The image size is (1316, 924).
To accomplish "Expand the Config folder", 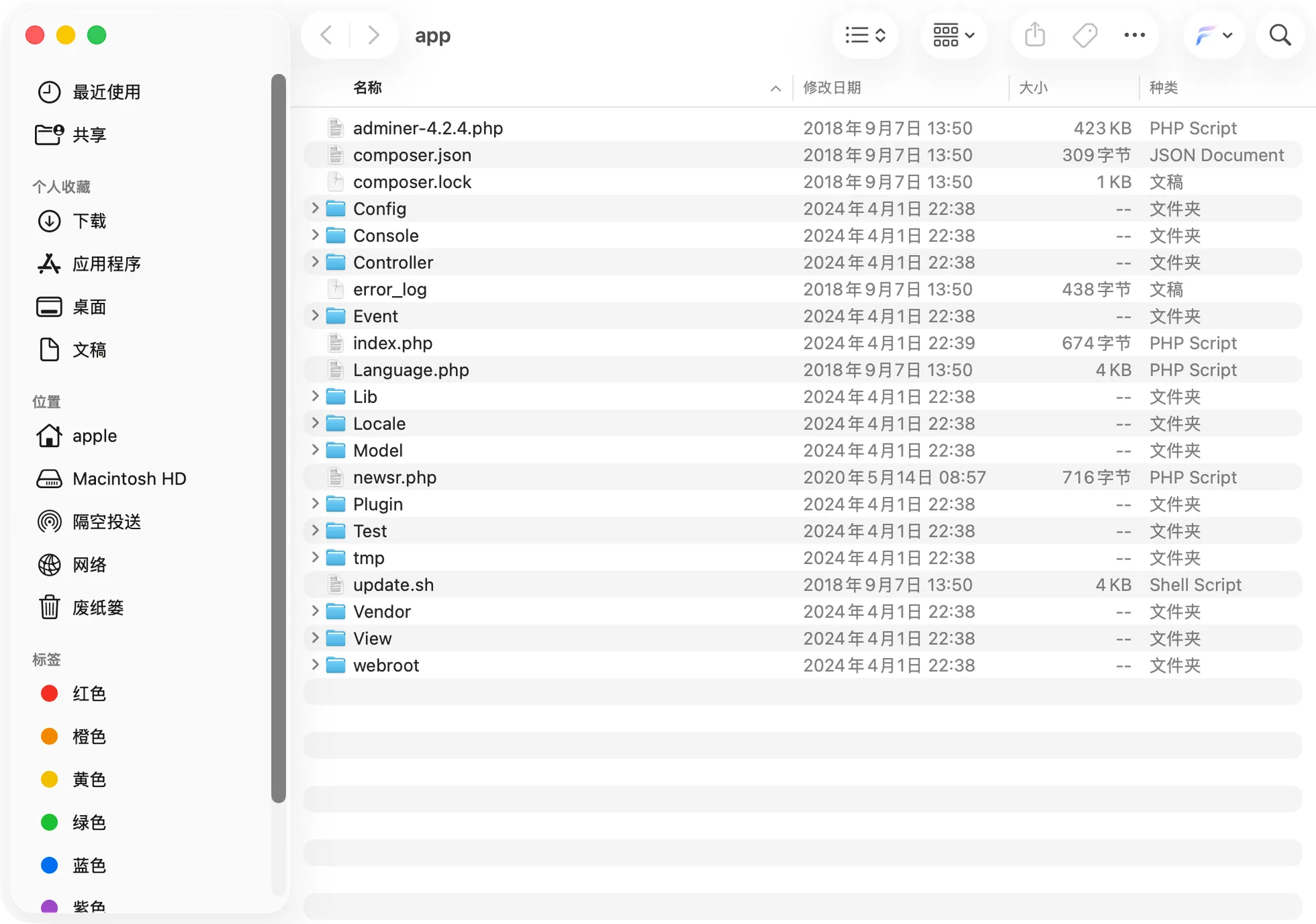I will coord(315,208).
